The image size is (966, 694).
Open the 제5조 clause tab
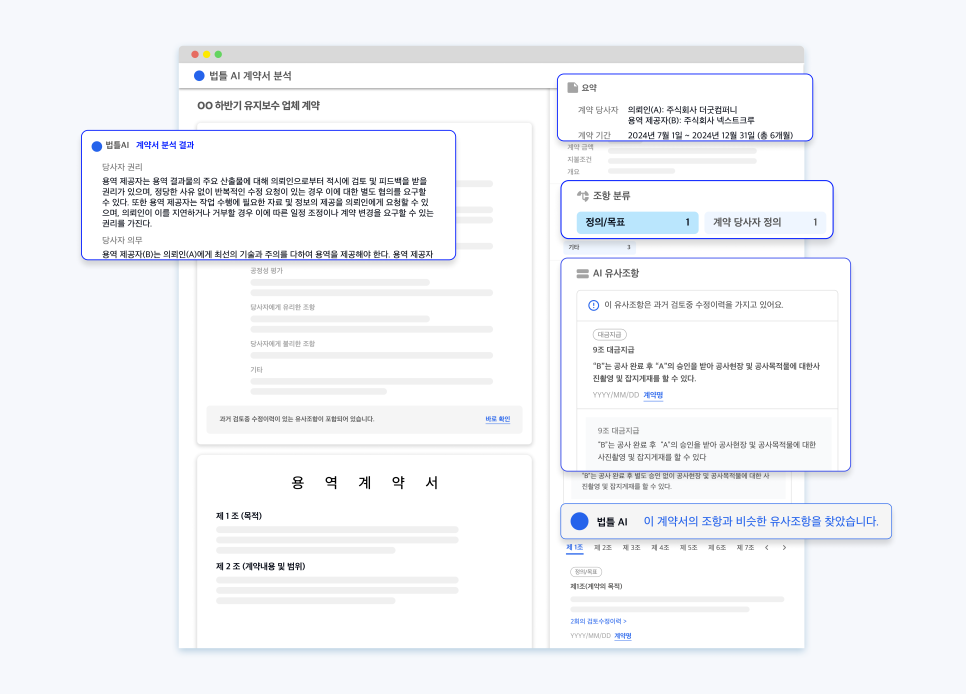[x=687, y=547]
